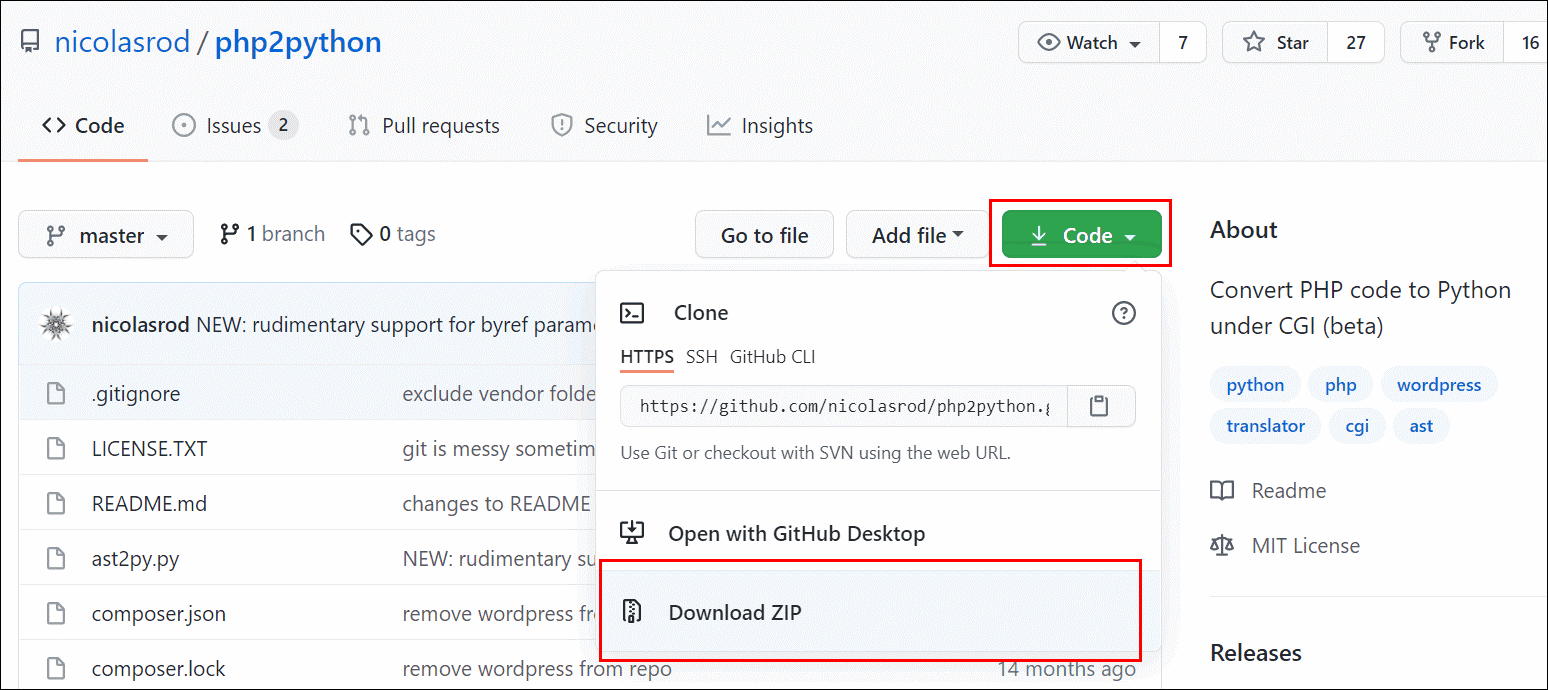This screenshot has height=690, width=1548.
Task: Select the GitHub CLI clone tab
Action: click(x=773, y=357)
